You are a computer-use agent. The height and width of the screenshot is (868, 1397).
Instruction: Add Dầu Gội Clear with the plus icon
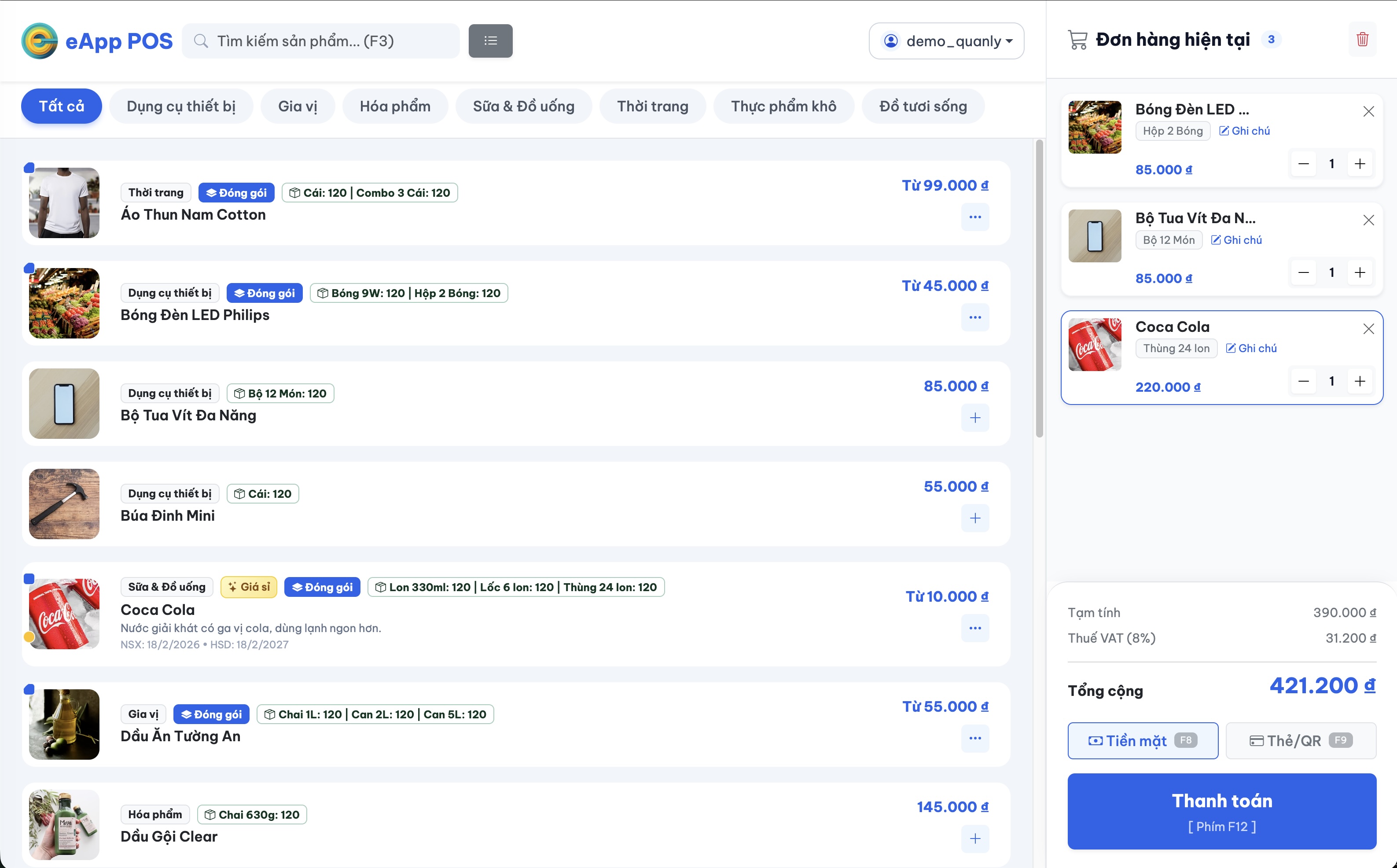coord(975,838)
